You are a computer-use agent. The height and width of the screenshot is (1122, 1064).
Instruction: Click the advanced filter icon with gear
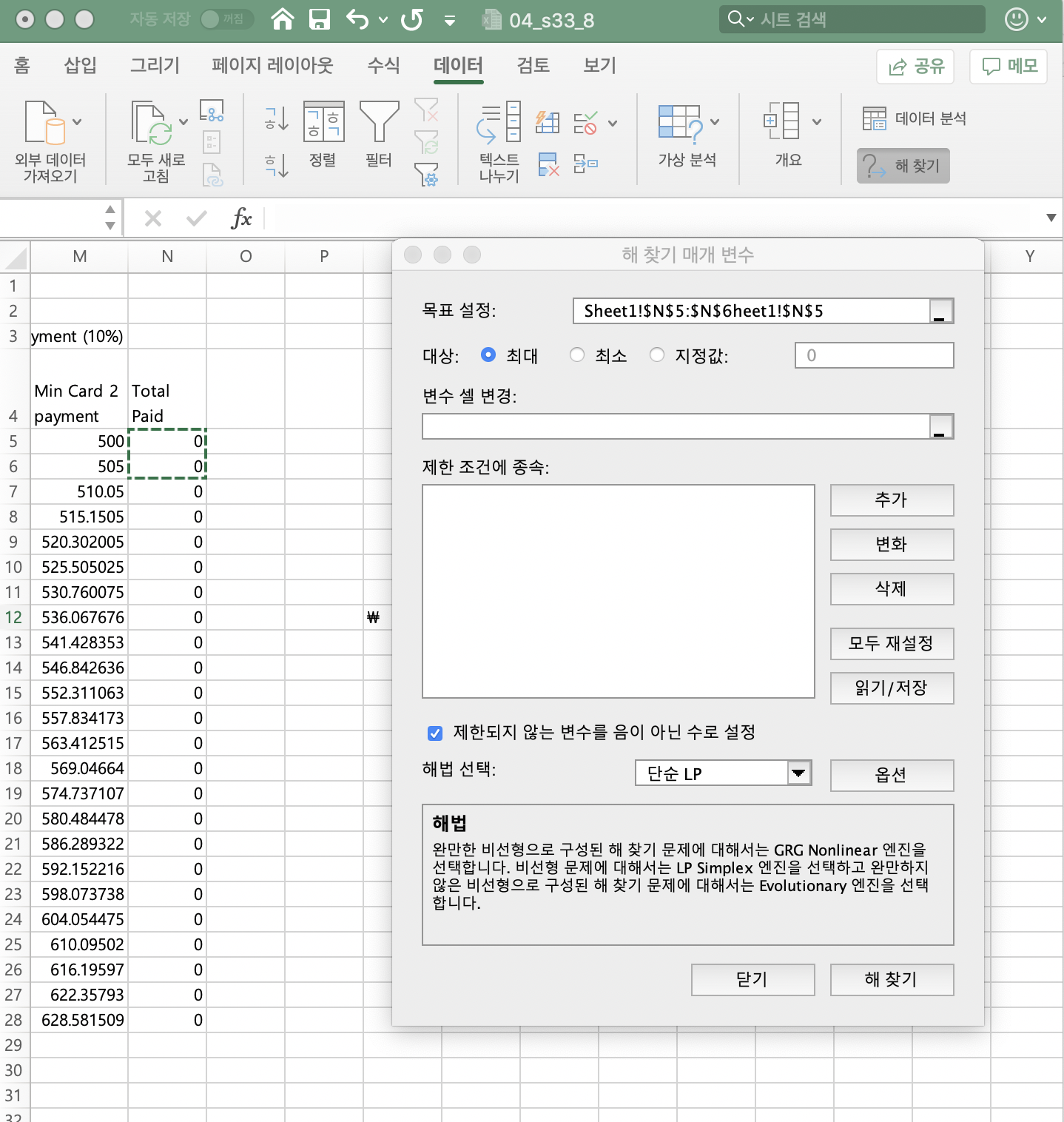426,175
